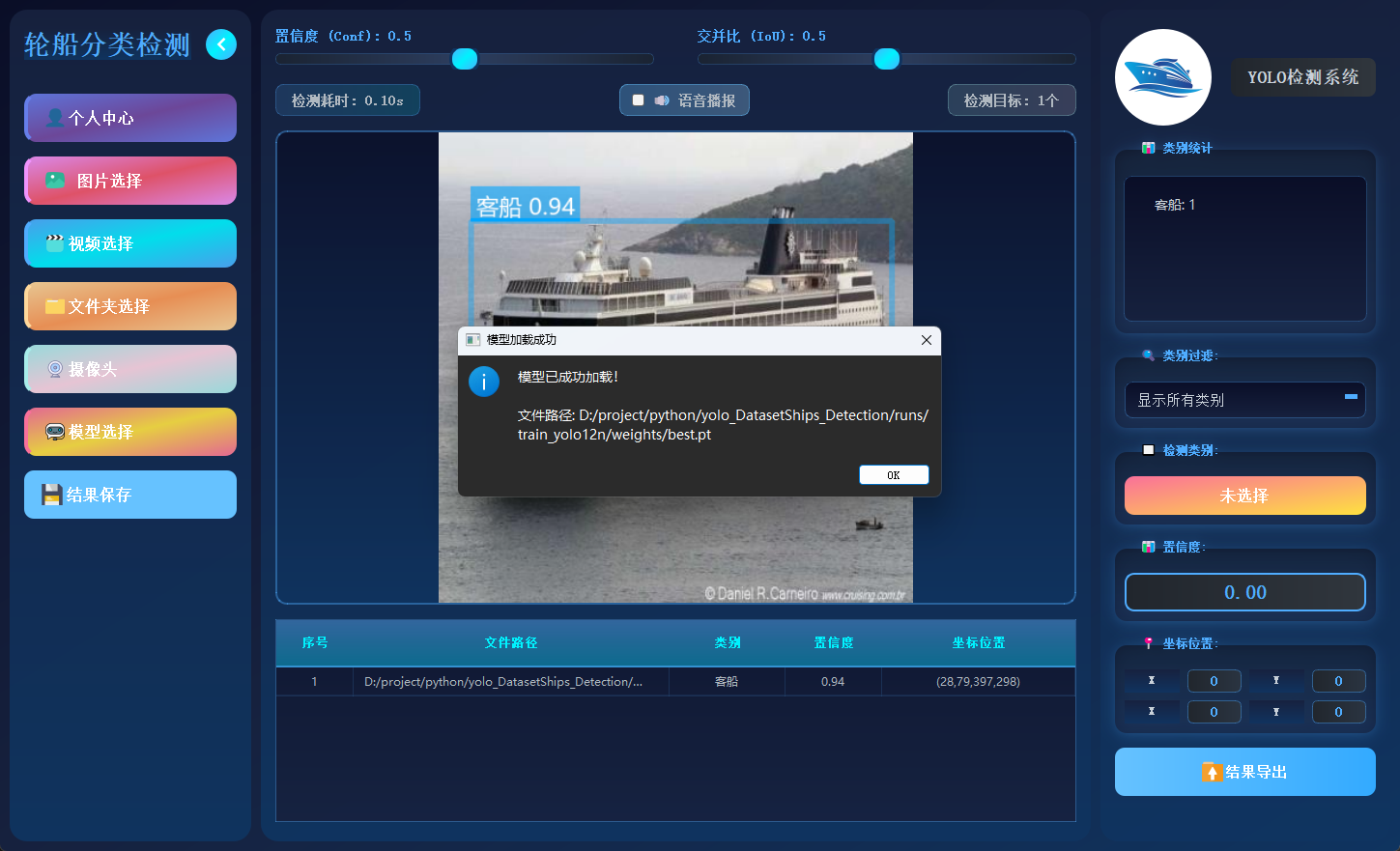
Task: Click the bottom X coordinate field
Action: pyautogui.click(x=1214, y=712)
